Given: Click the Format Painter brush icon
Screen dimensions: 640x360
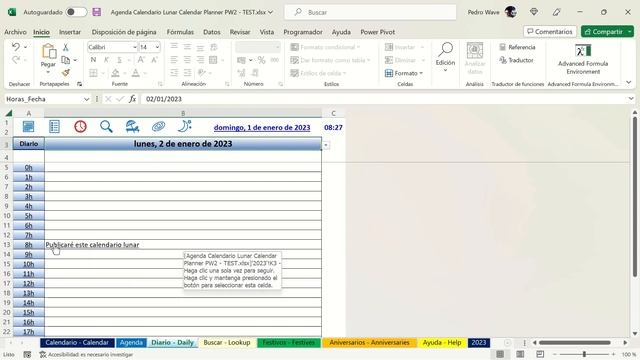Looking at the screenshot, I should click(65, 73).
